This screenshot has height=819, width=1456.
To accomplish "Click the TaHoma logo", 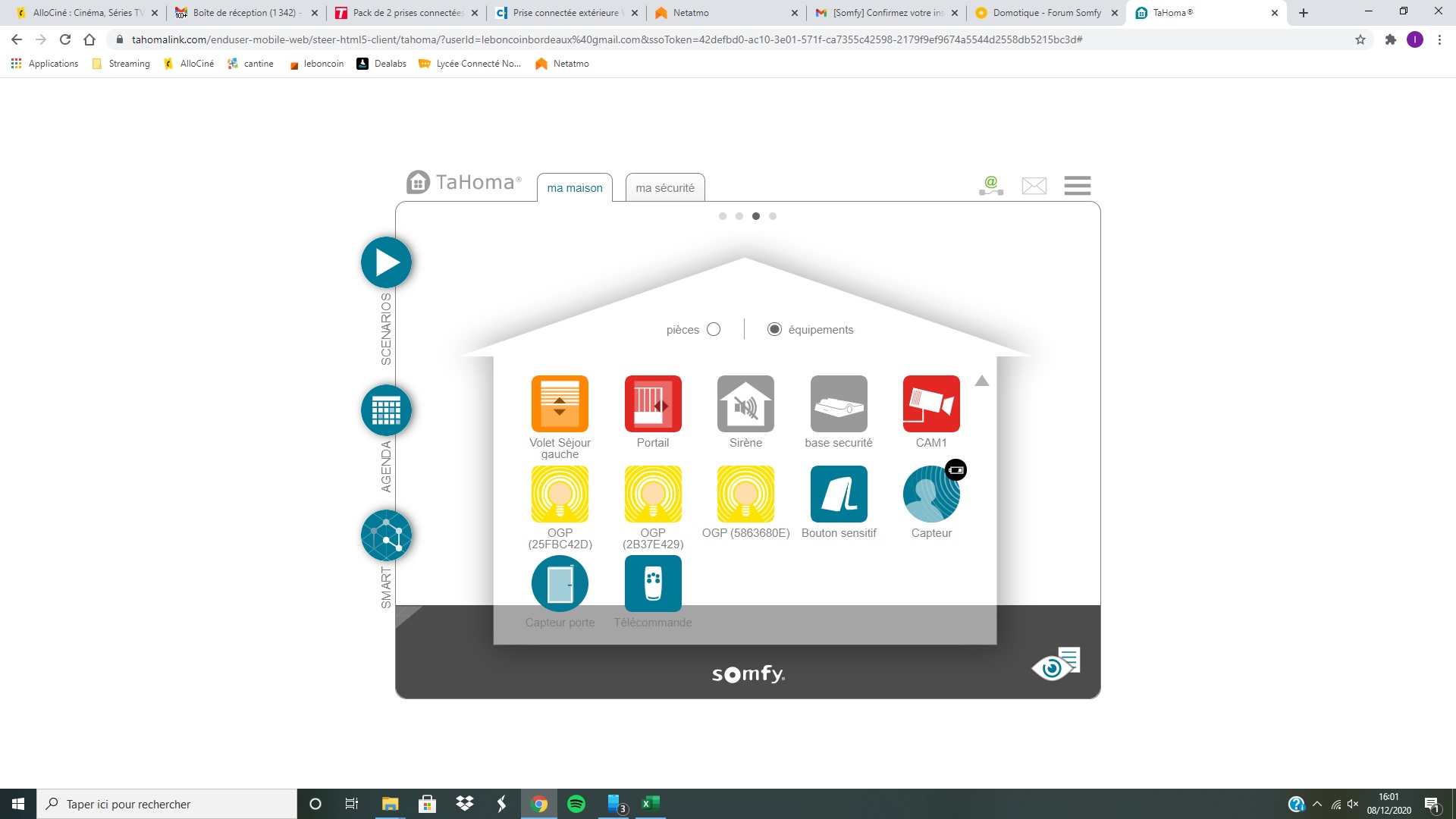I will (464, 183).
